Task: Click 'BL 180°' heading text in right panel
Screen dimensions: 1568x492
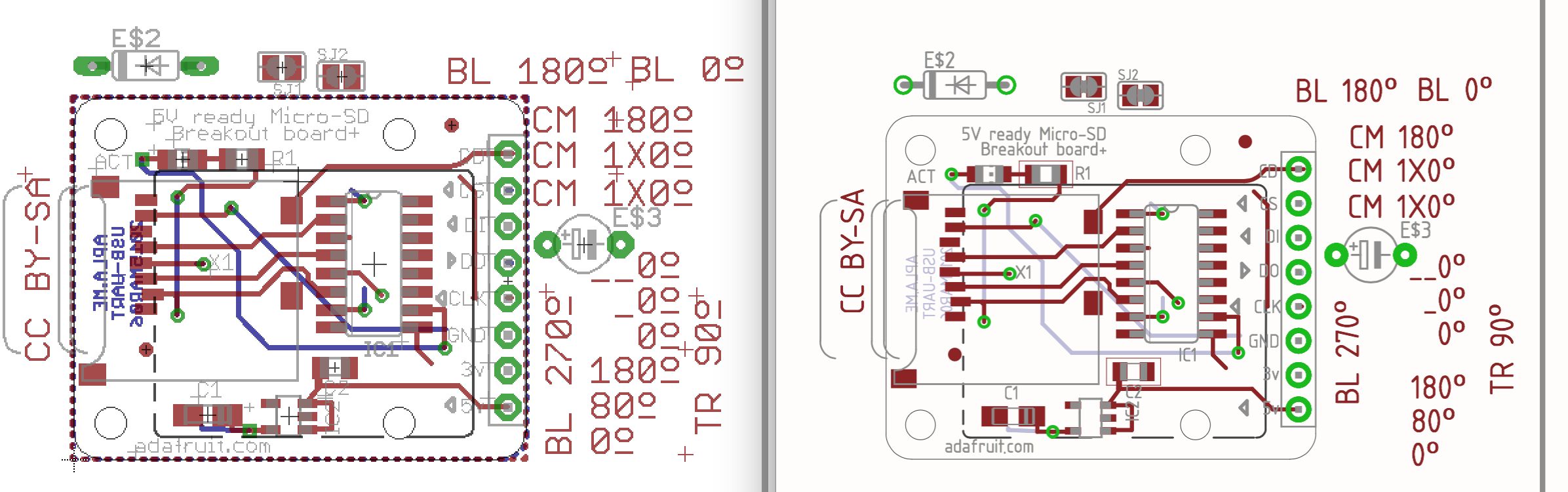Action: point(1345,91)
